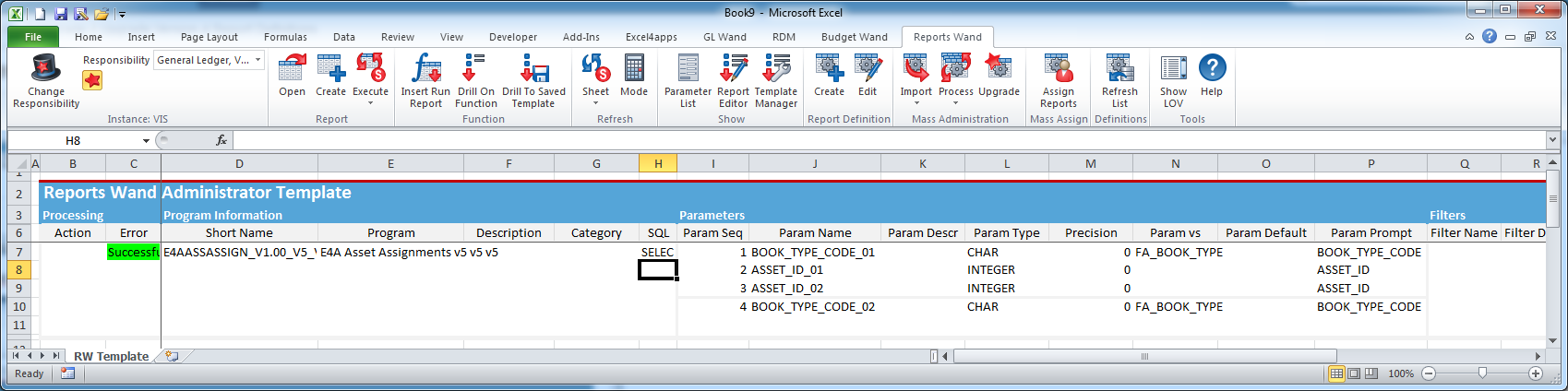Click the Excel help question mark icon
This screenshot has width=1568, height=391.
pos(1490,37)
